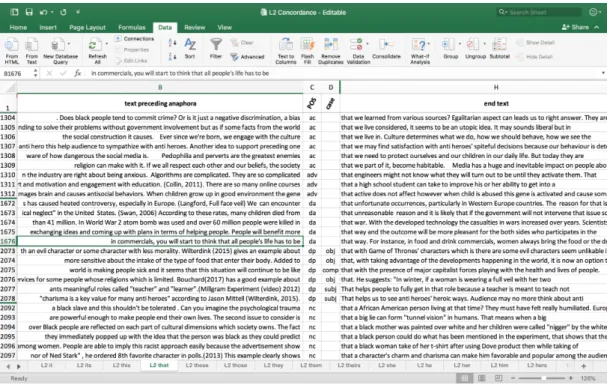Click the Name Box showing B1676
607x391 pixels.
(18, 73)
